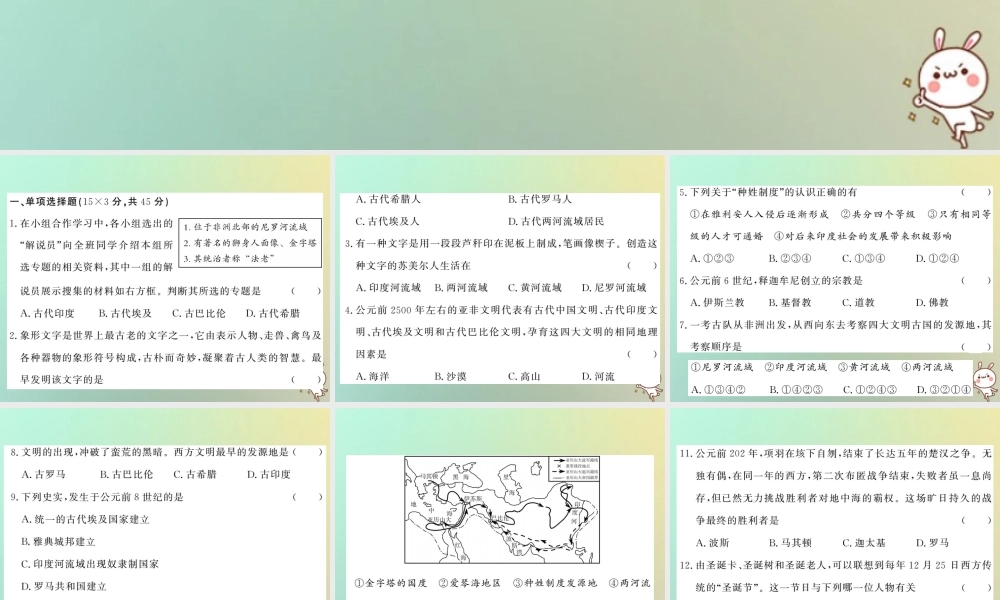Screen dimensions: 1000x600
Task: Click D. 罗马共和国建立
Action: tap(63, 587)
